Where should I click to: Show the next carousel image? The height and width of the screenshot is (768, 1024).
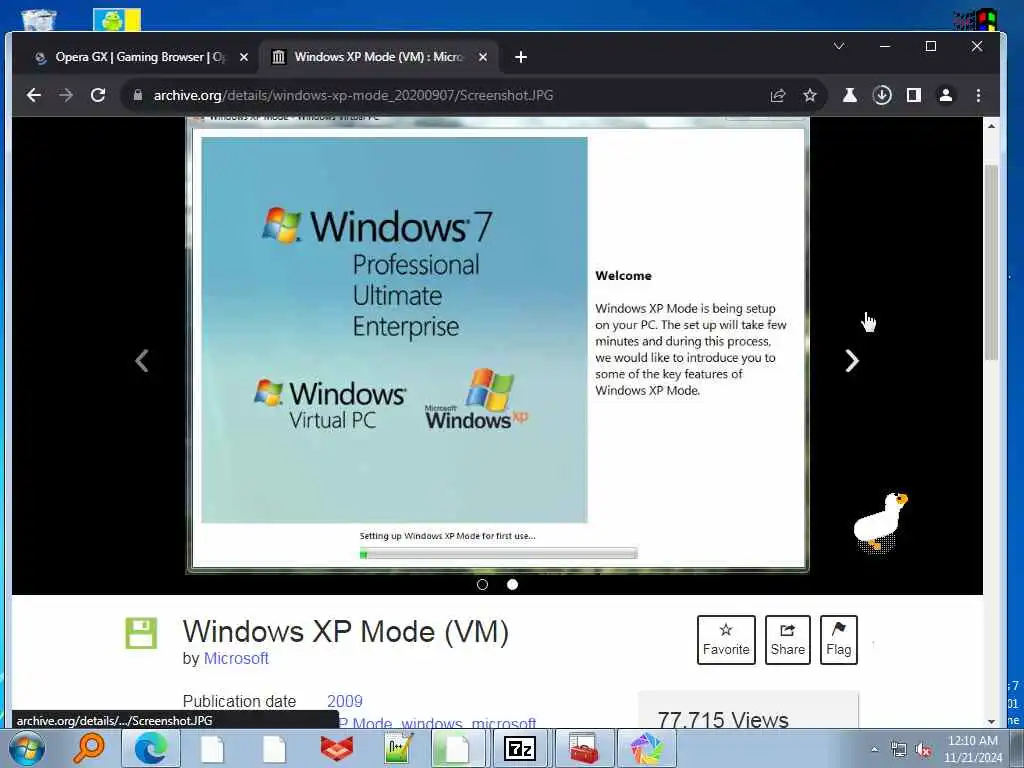click(852, 360)
